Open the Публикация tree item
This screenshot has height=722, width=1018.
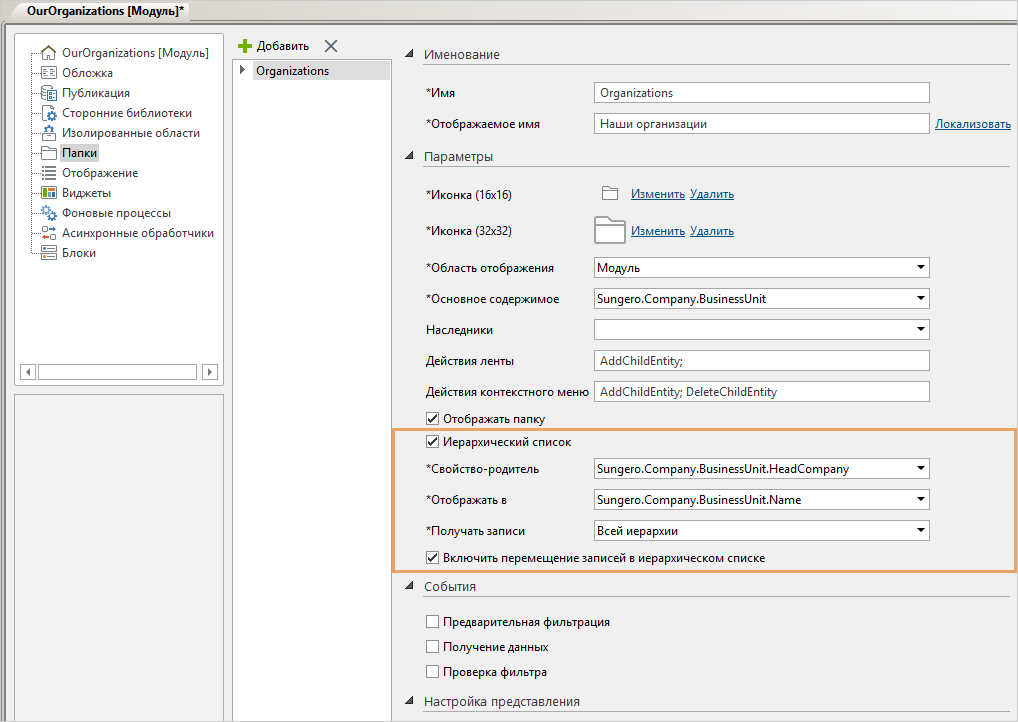(x=95, y=93)
